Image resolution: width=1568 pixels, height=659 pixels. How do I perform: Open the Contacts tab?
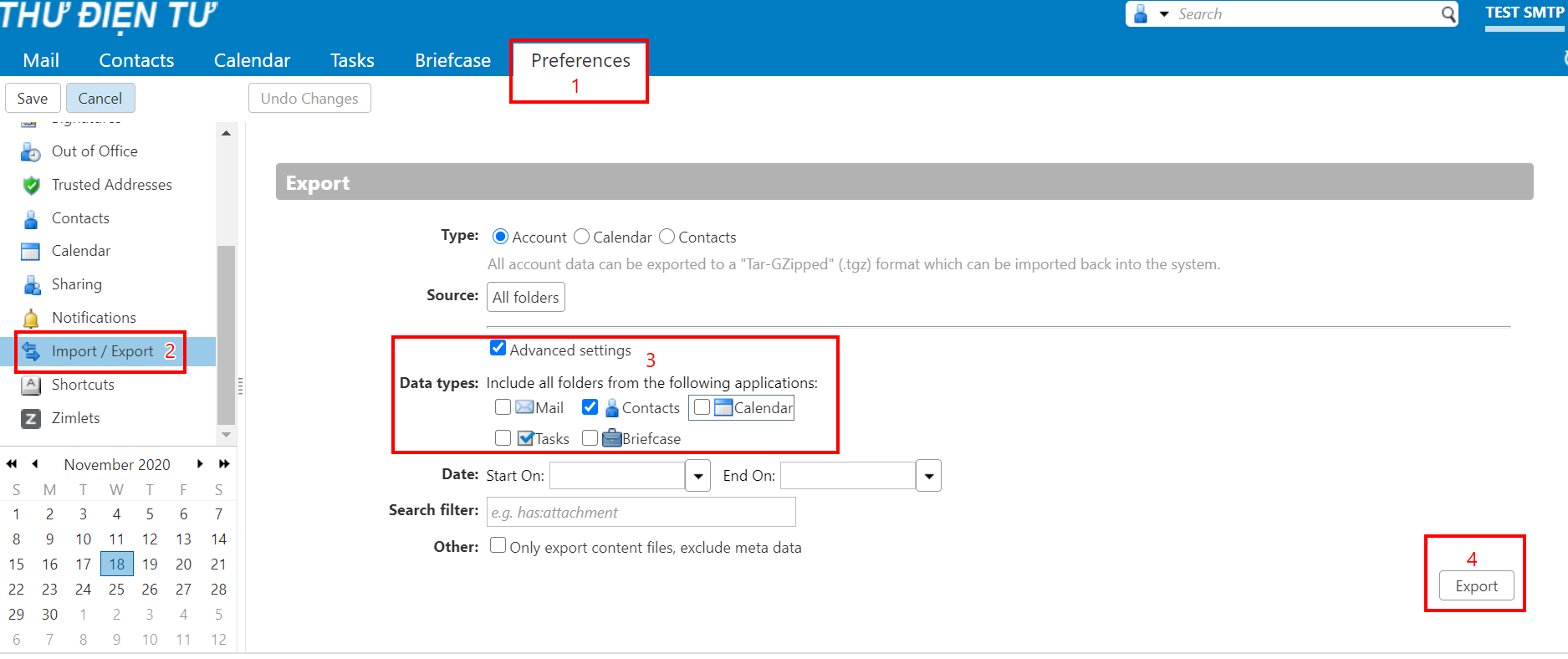136,60
